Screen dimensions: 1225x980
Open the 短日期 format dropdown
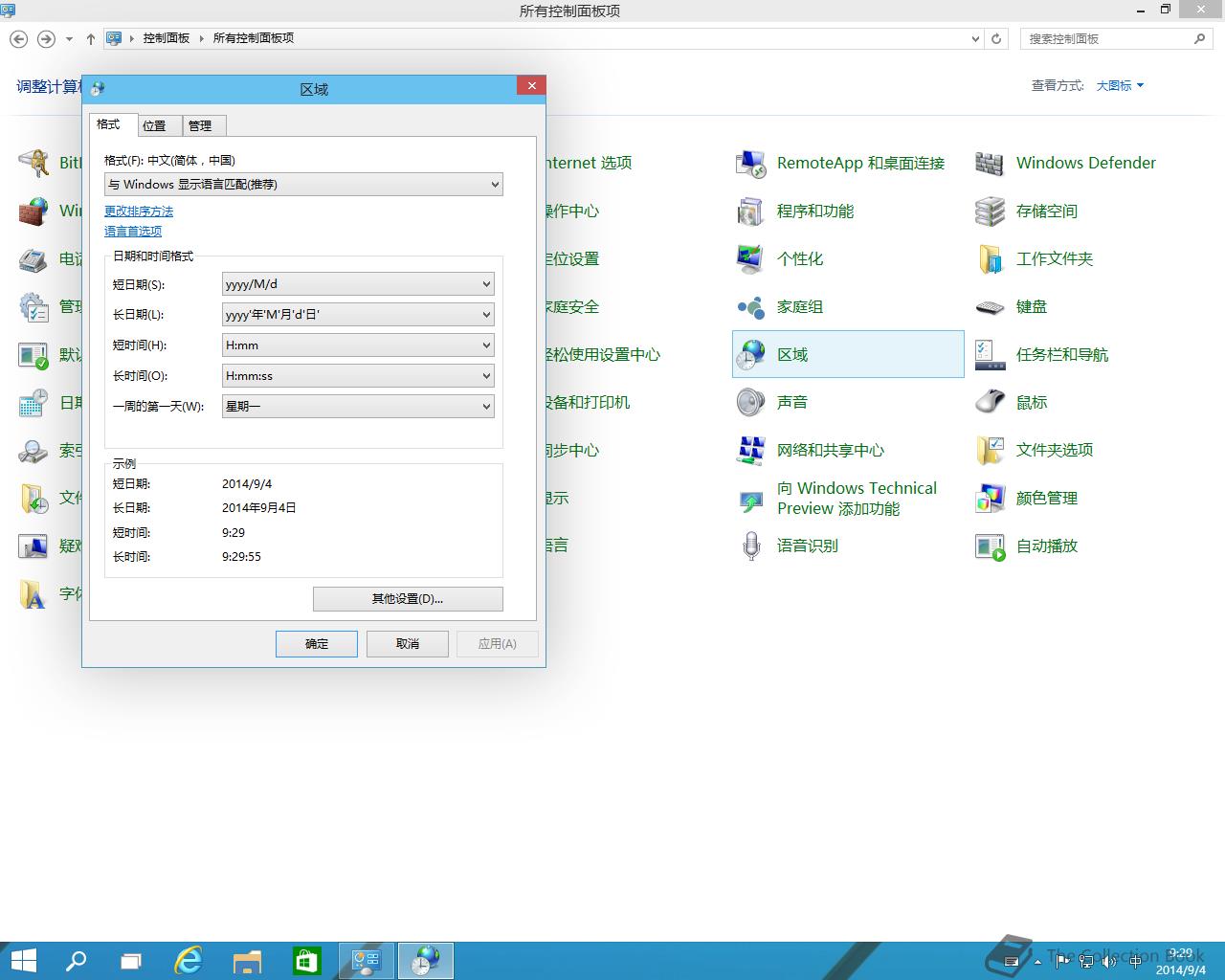tap(358, 284)
